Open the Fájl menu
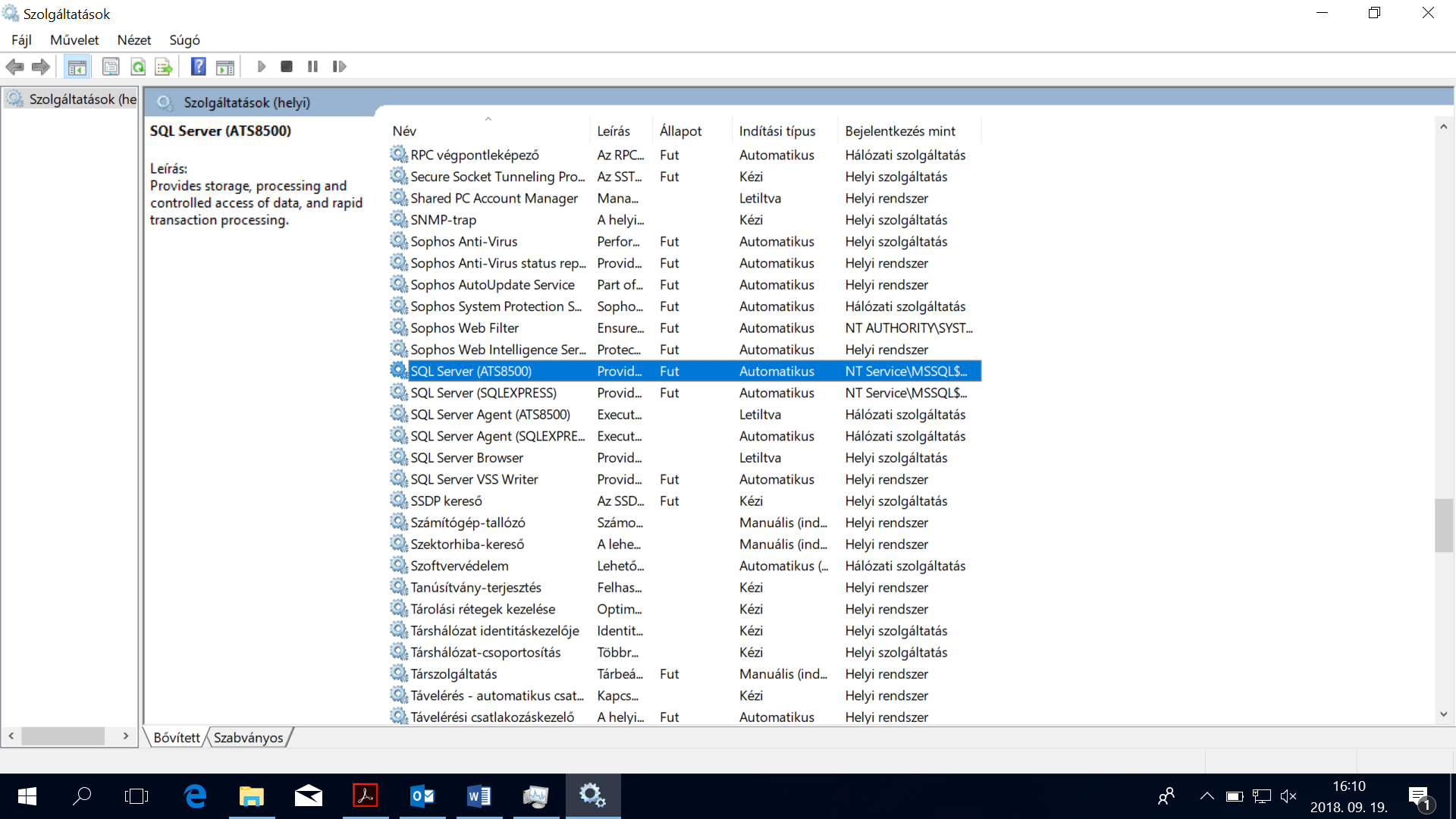 21,40
